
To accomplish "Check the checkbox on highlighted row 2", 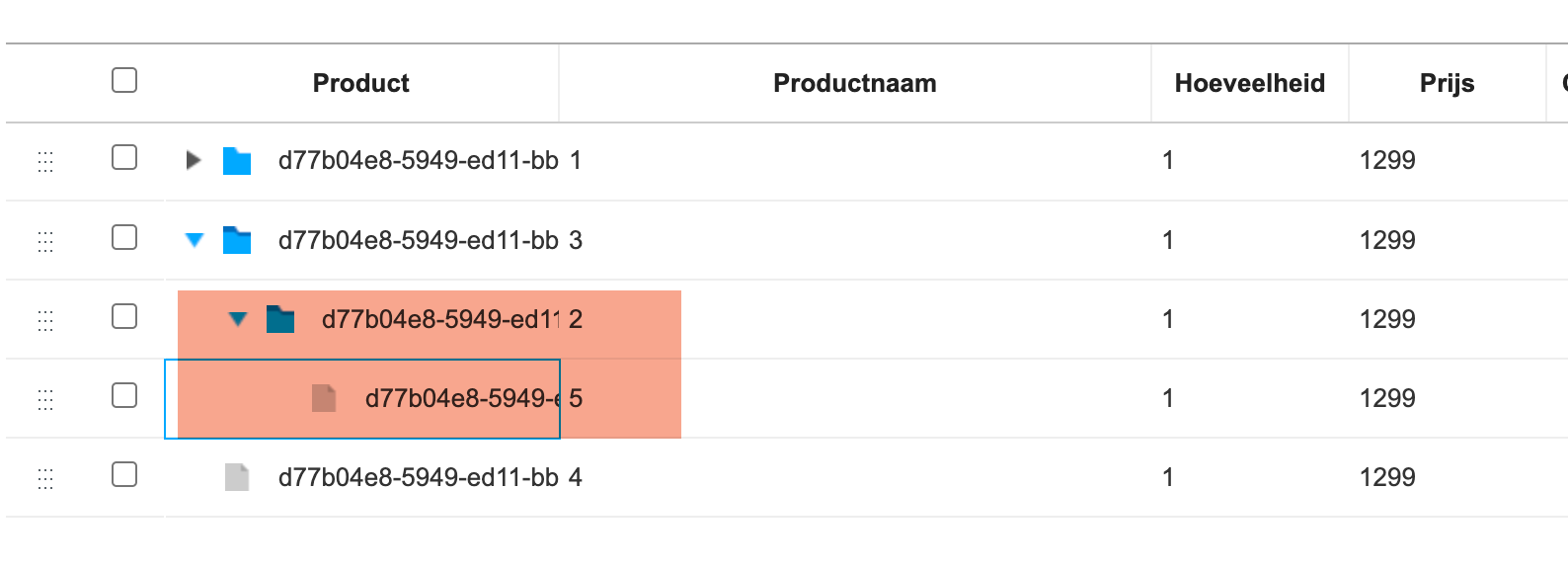I will click(x=124, y=318).
